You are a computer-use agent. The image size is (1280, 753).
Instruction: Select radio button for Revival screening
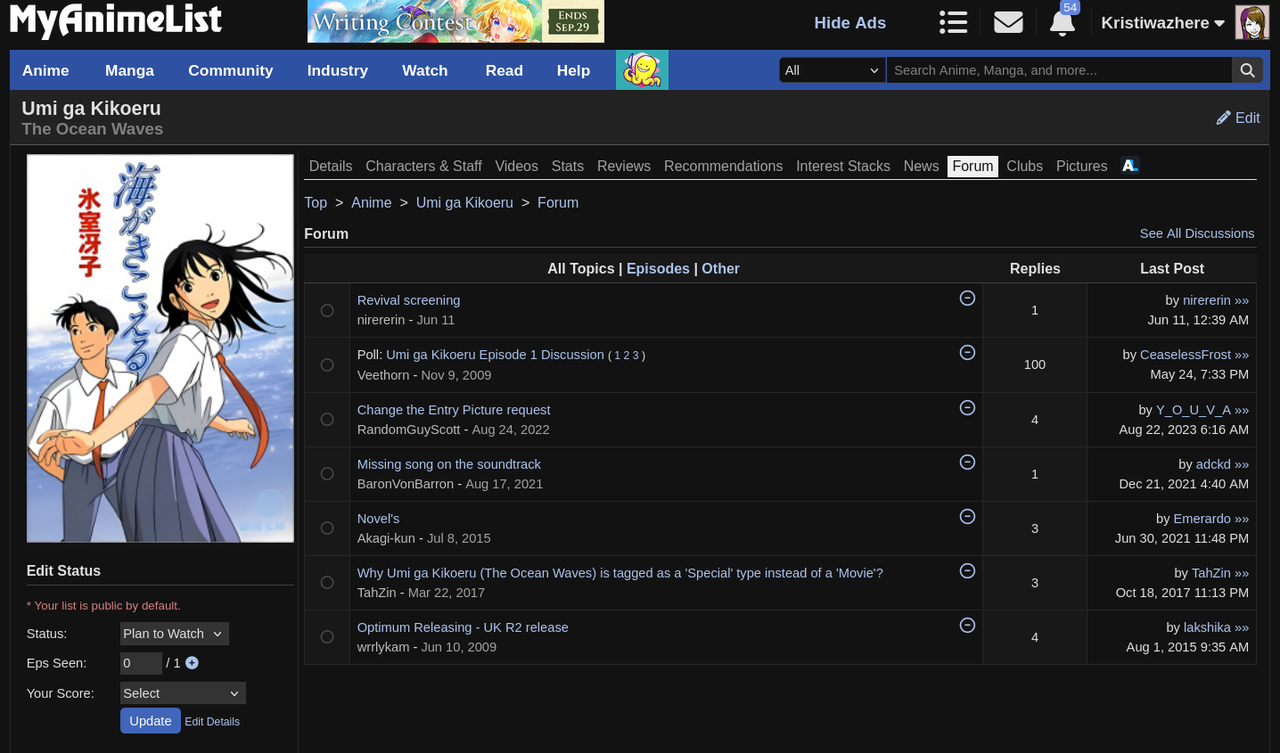point(327,311)
